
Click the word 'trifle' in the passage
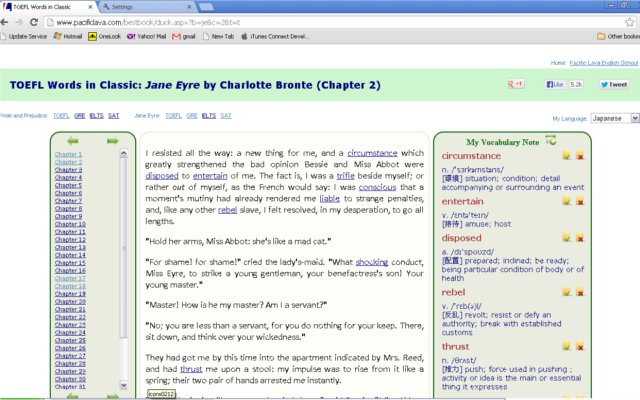(345, 176)
